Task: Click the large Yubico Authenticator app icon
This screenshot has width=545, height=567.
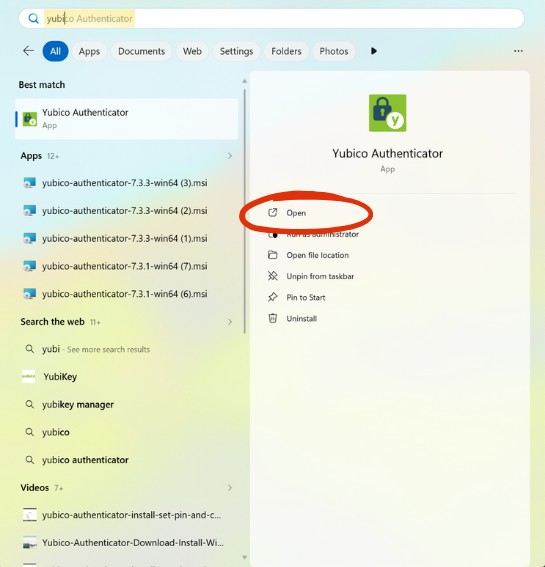Action: coord(388,113)
